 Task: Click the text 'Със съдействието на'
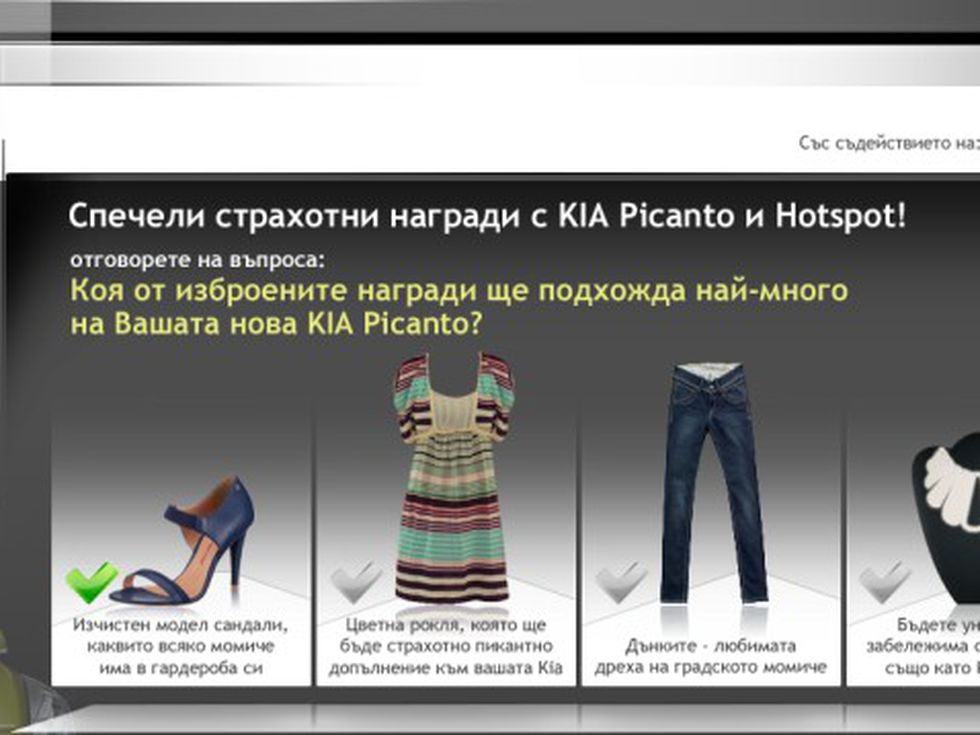(x=886, y=143)
